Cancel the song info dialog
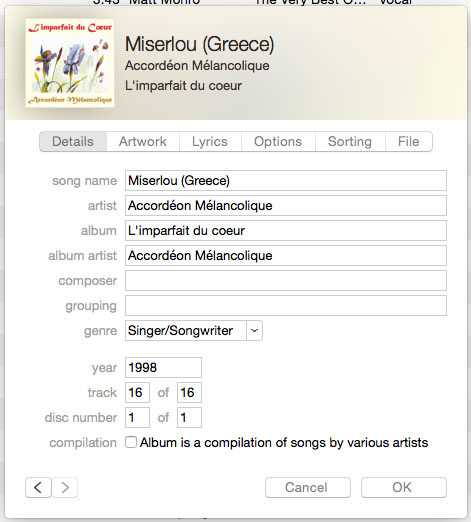The height and width of the screenshot is (522, 471). (x=308, y=487)
